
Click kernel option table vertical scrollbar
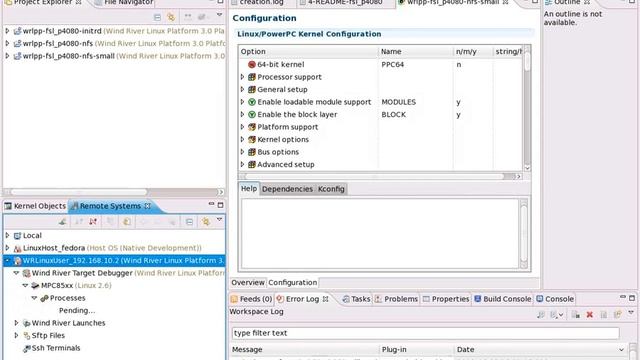[527, 108]
